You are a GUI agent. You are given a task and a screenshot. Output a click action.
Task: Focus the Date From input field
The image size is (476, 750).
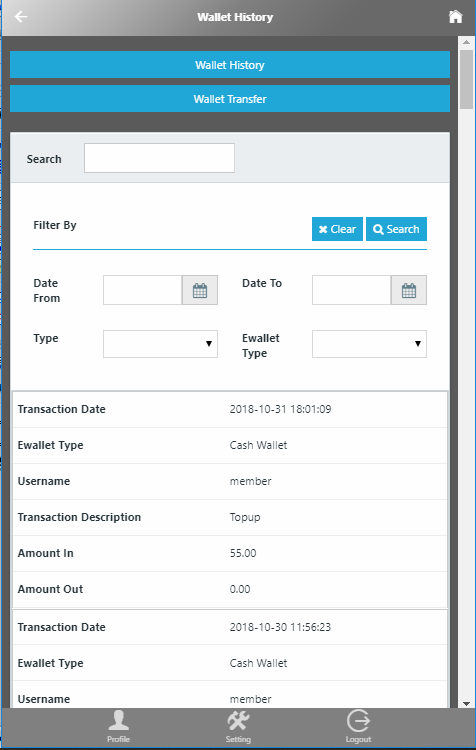click(x=143, y=290)
